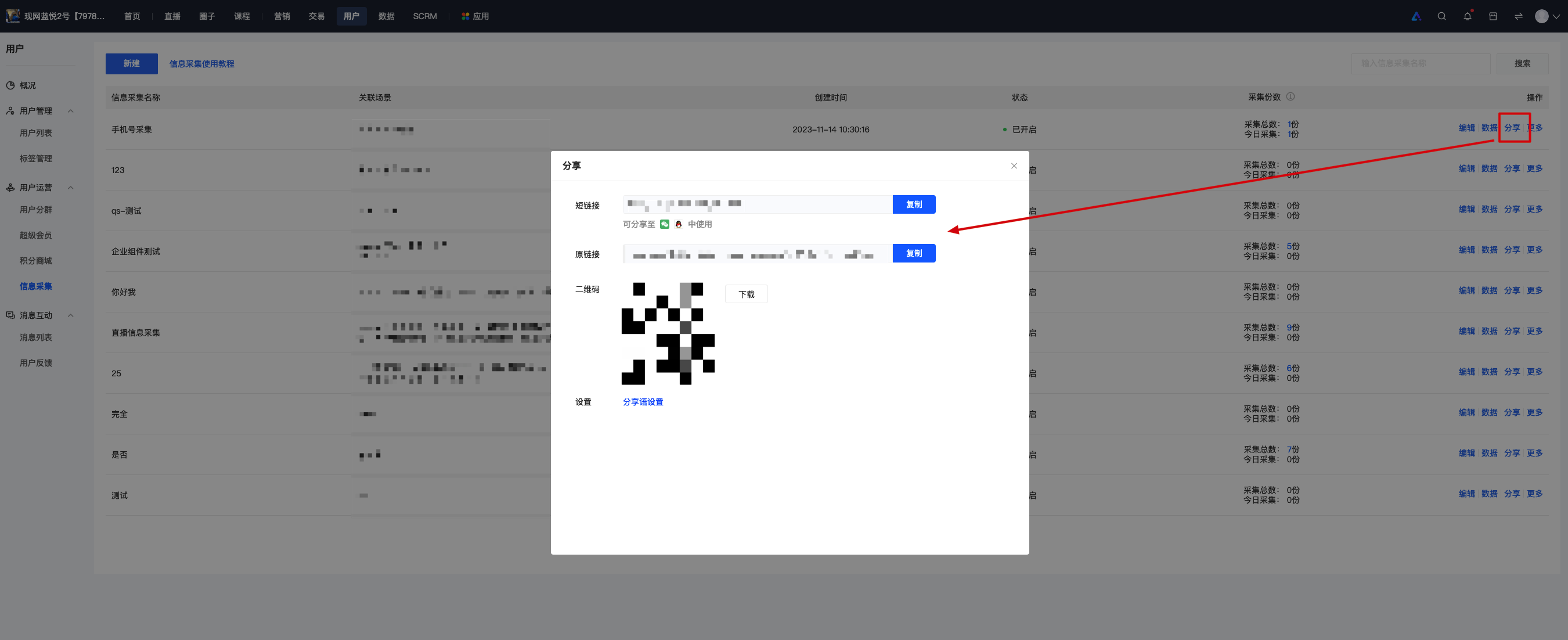Click the 原链接 text field
This screenshot has width=1568, height=640.
[757, 253]
